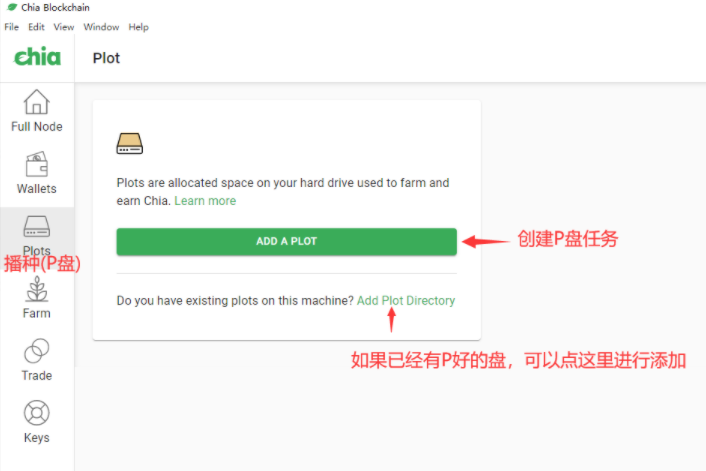Click the Add Plot Directory link
The width and height of the screenshot is (706, 471).
(x=405, y=300)
